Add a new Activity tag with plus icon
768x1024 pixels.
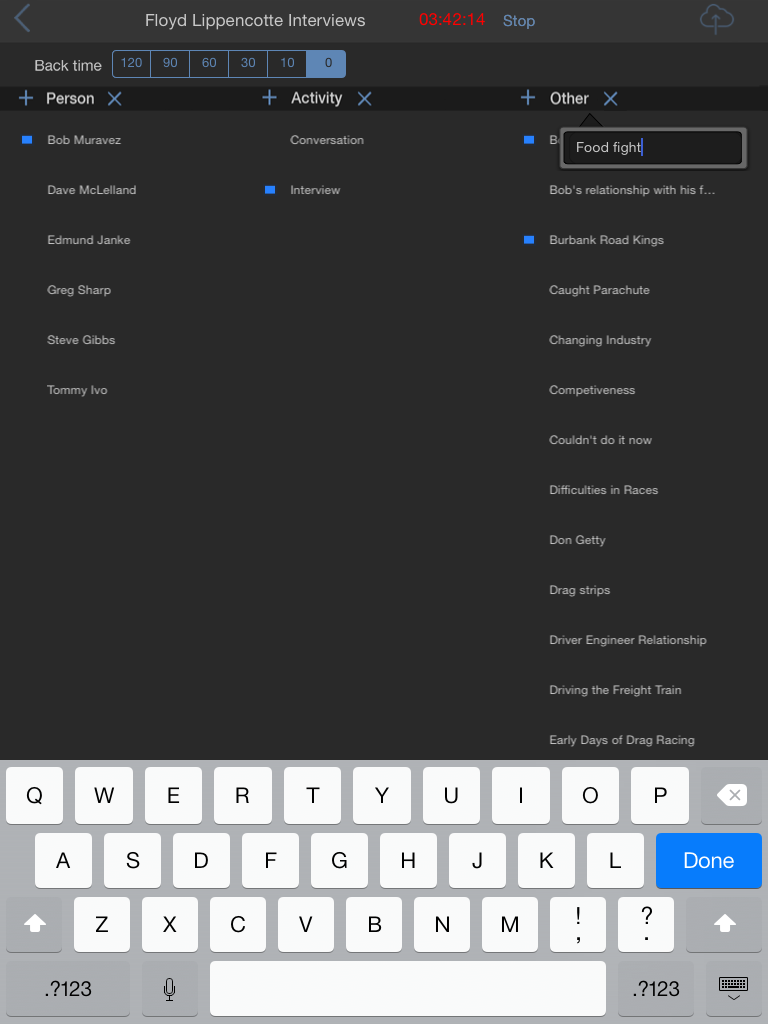[269, 98]
